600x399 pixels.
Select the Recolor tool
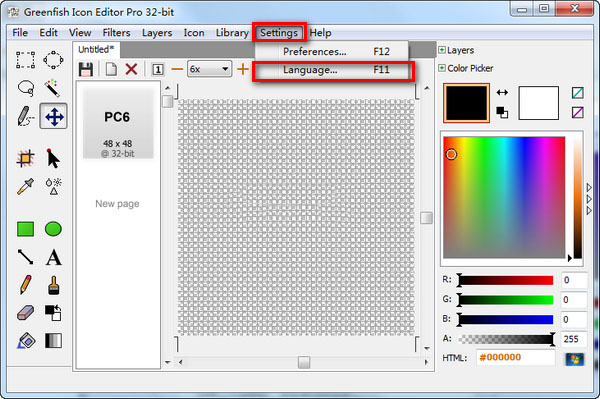tap(53, 313)
